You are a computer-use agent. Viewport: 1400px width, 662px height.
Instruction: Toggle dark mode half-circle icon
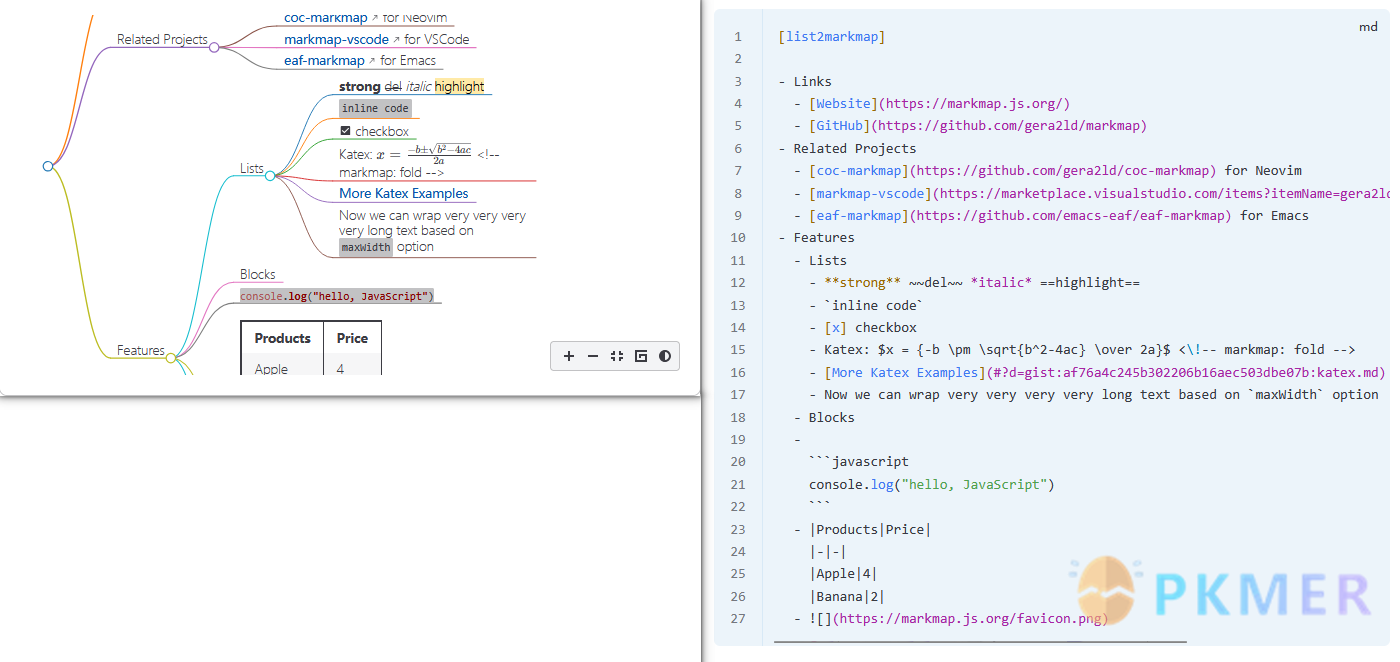665,356
